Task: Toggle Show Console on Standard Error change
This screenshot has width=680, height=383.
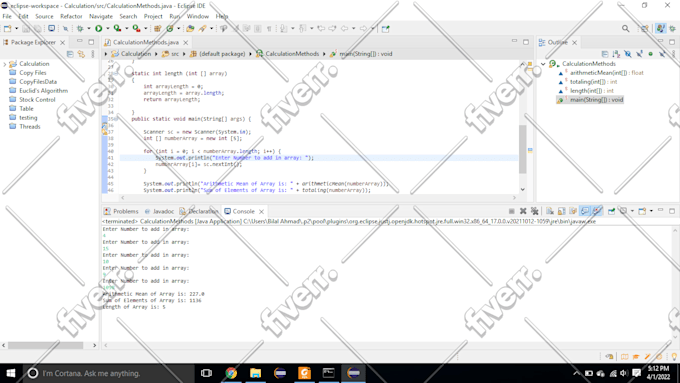Action: 597,211
